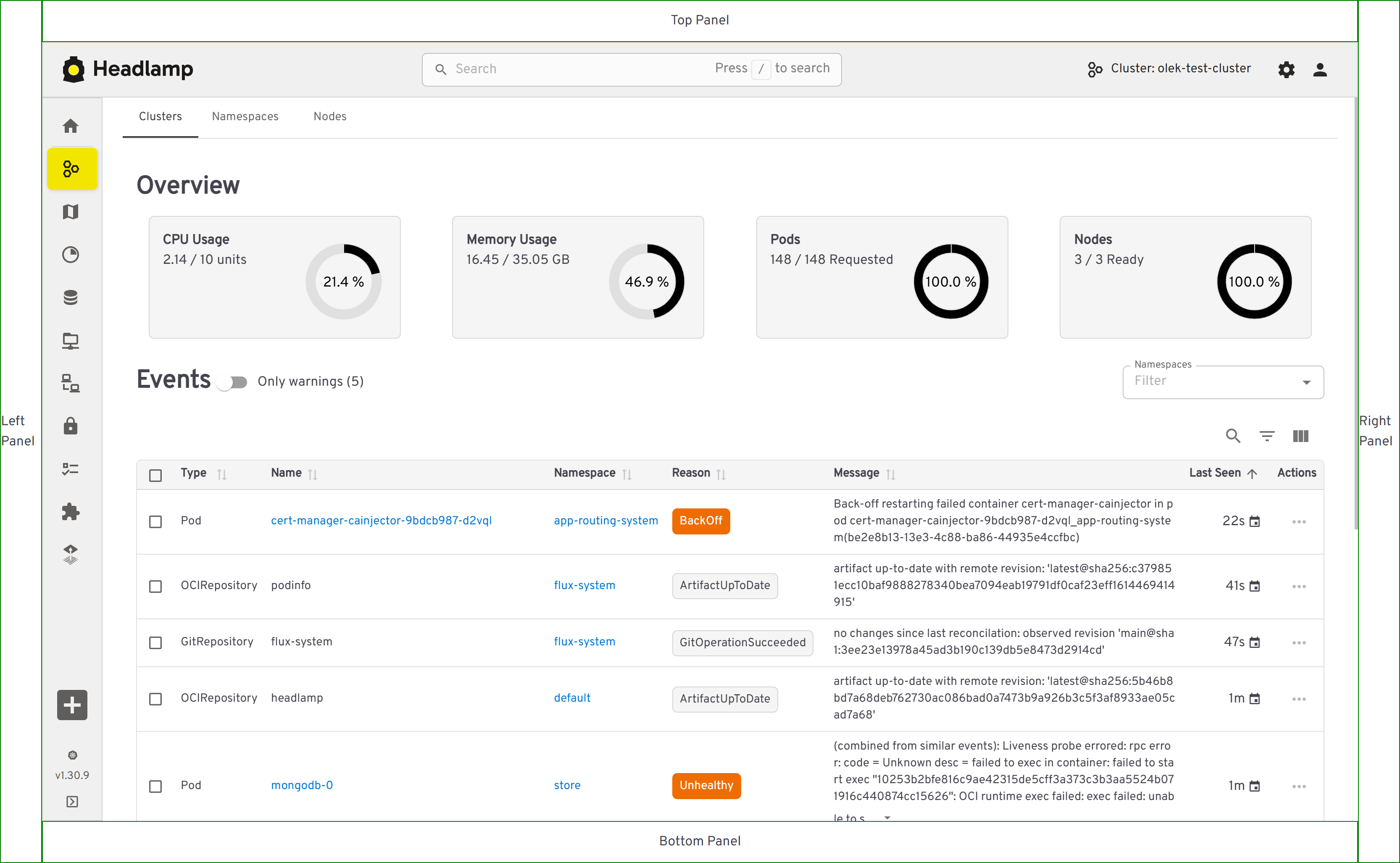1400x863 pixels.
Task: Toggle the Only warnings switch
Action: (232, 382)
